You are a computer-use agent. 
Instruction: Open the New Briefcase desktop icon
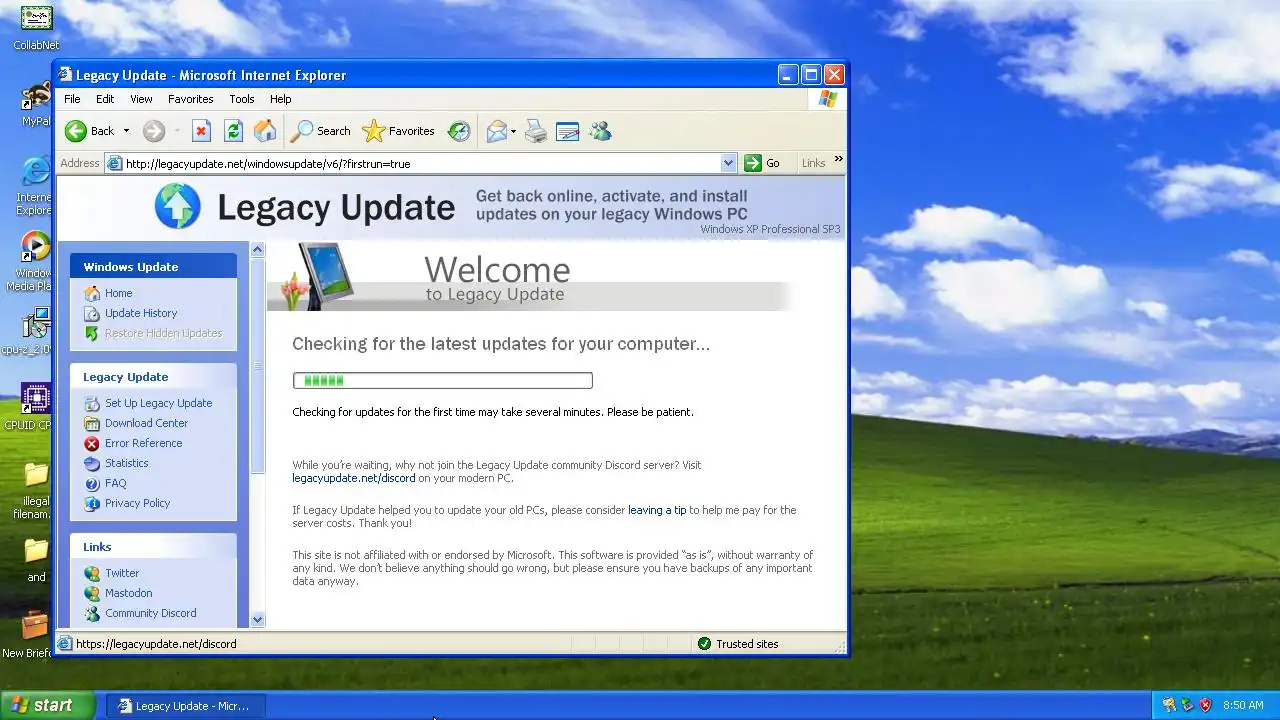pos(32,634)
